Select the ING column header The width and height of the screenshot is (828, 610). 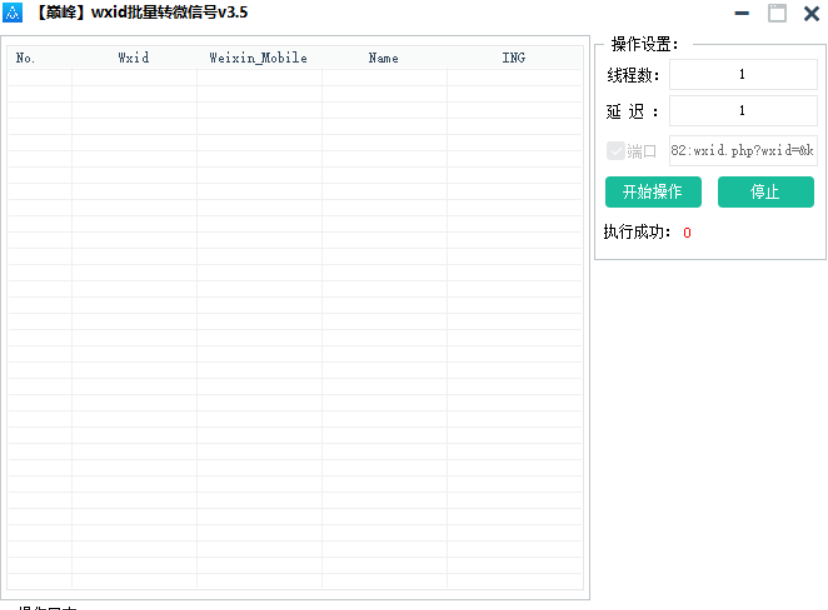pyautogui.click(x=513, y=57)
